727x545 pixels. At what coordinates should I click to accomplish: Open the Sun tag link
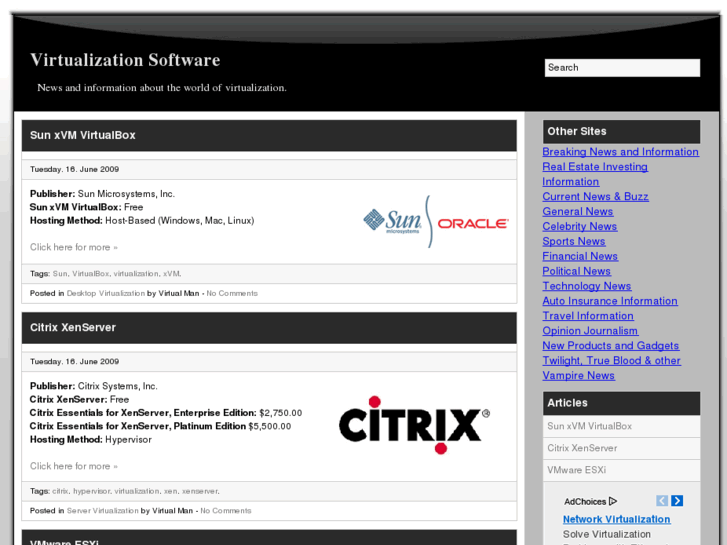tap(60, 274)
